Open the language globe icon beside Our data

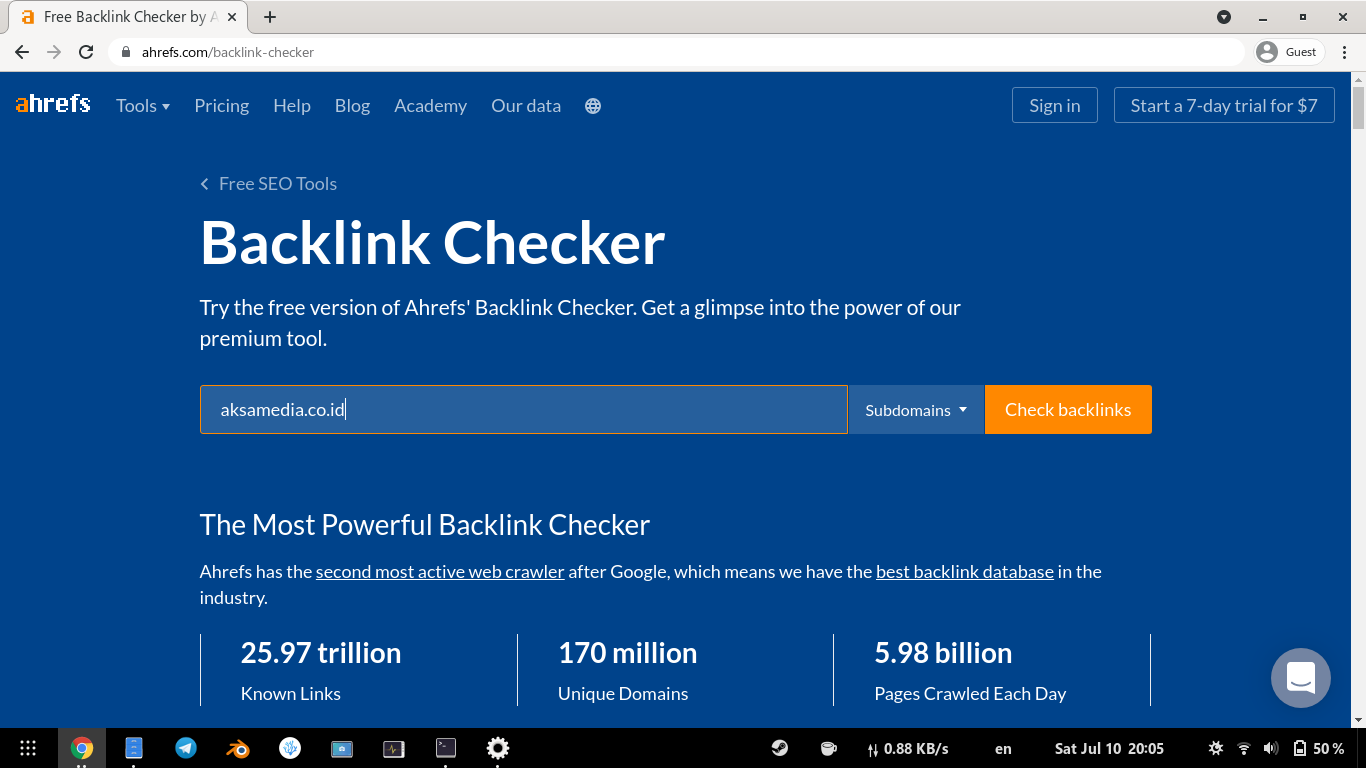pos(593,106)
